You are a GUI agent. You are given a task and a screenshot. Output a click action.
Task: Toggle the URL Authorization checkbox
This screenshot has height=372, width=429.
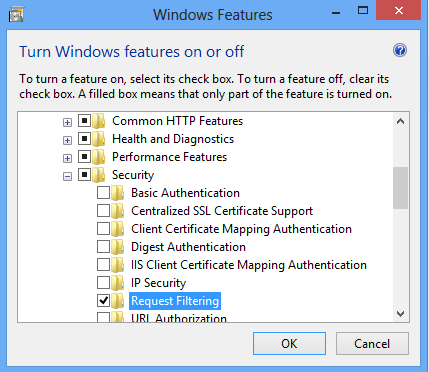103,317
